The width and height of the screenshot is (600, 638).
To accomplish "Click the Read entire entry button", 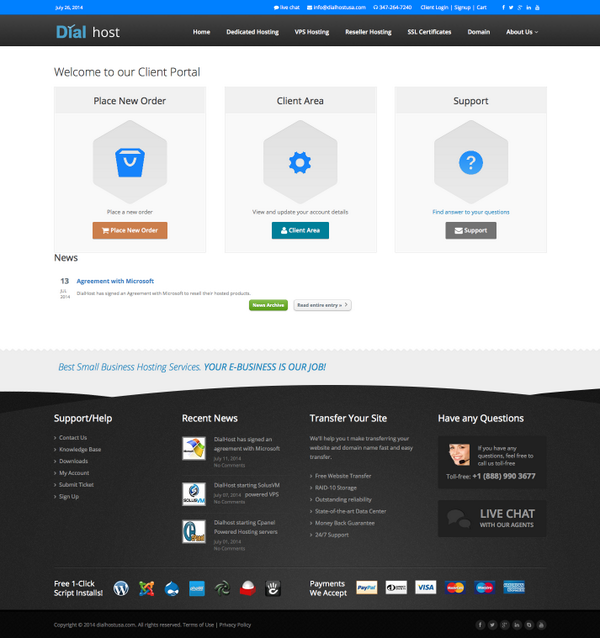I will pos(322,305).
